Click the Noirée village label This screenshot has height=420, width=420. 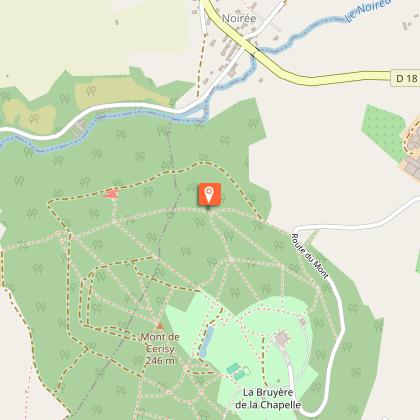click(239, 18)
